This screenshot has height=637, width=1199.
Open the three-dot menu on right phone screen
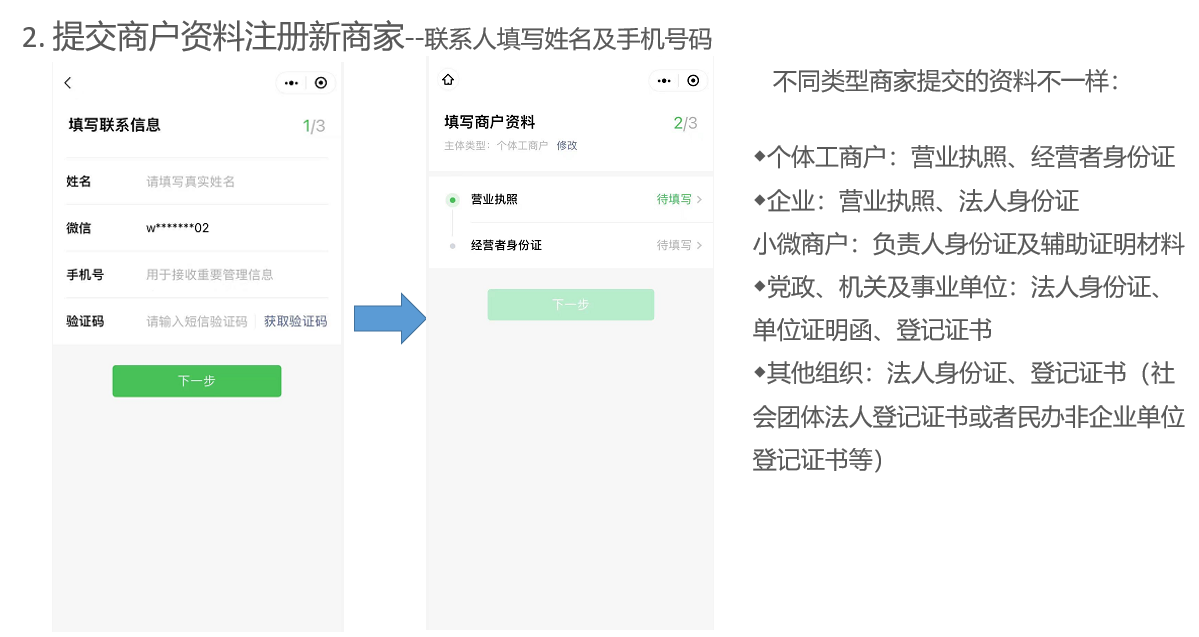(x=664, y=81)
